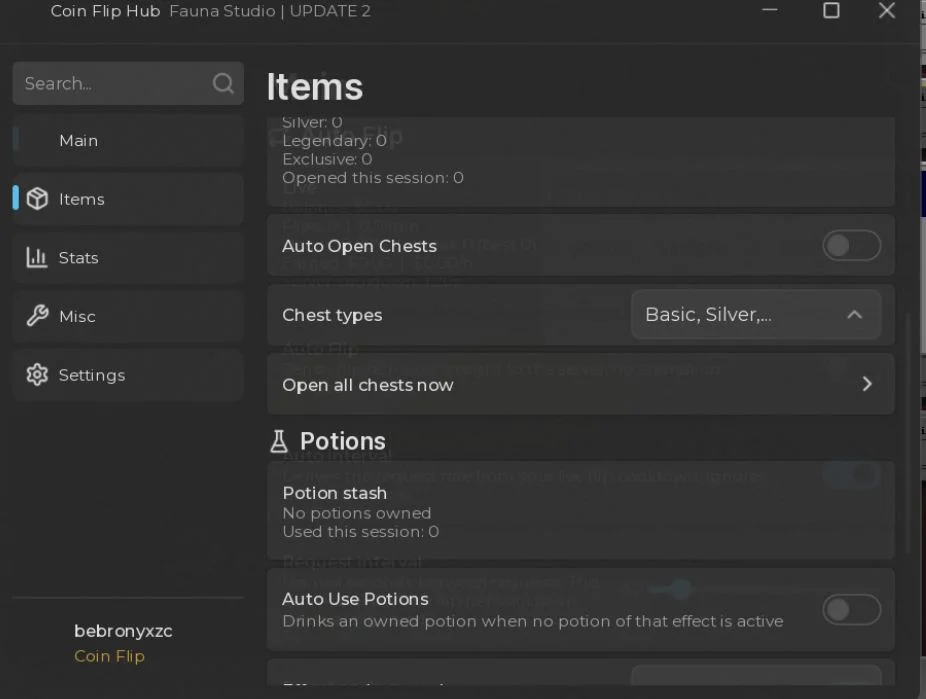926x699 pixels.
Task: Switch to the Stats tab
Action: pos(128,257)
